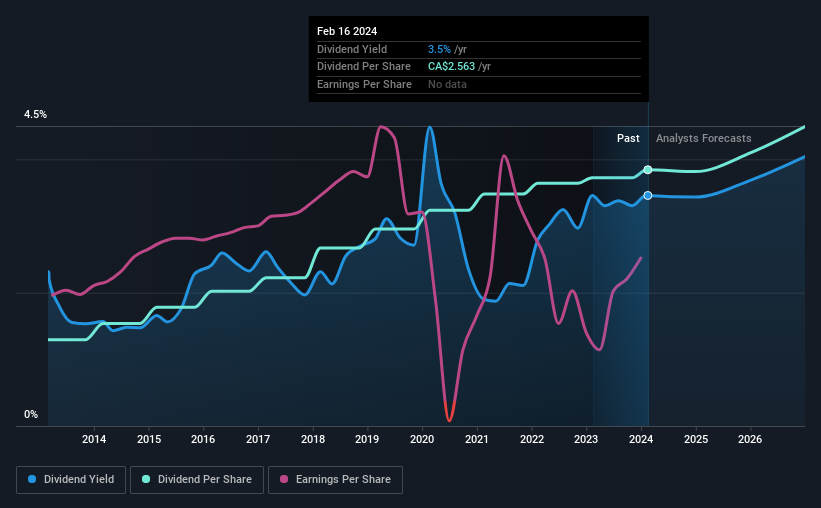Click the pink Earnings Per Share legend dot
Image resolution: width=821 pixels, height=508 pixels.
pyautogui.click(x=284, y=479)
